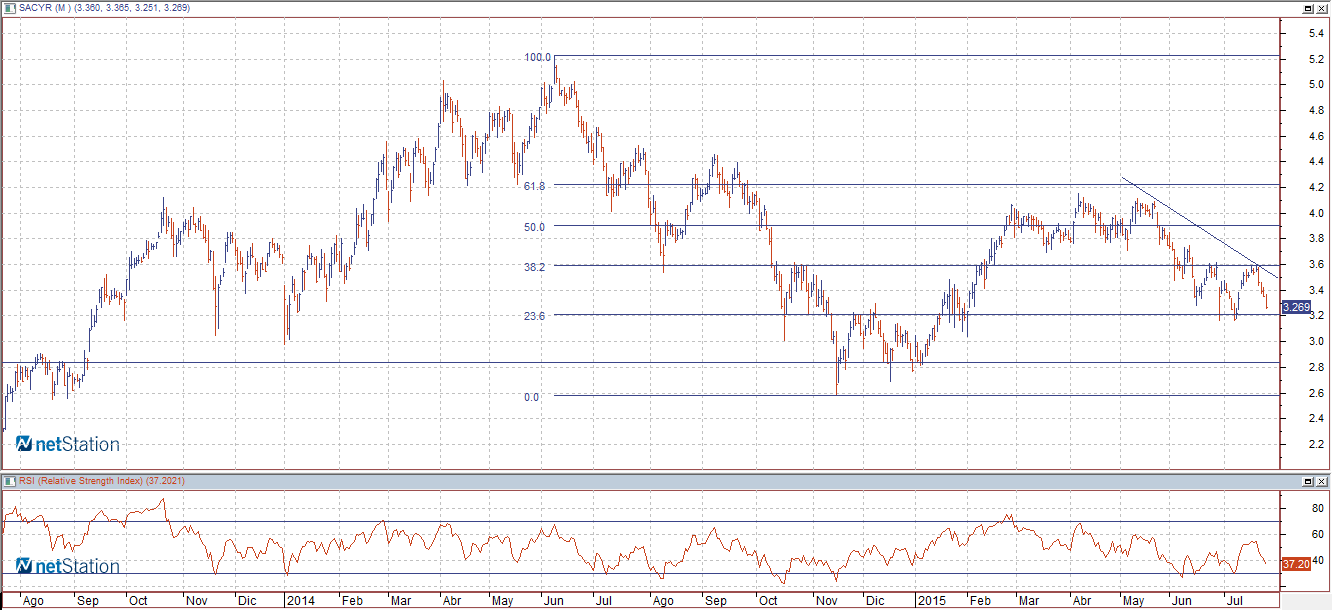1332x610 pixels.
Task: Maximize the RSI indicator panel
Action: coord(1308,481)
